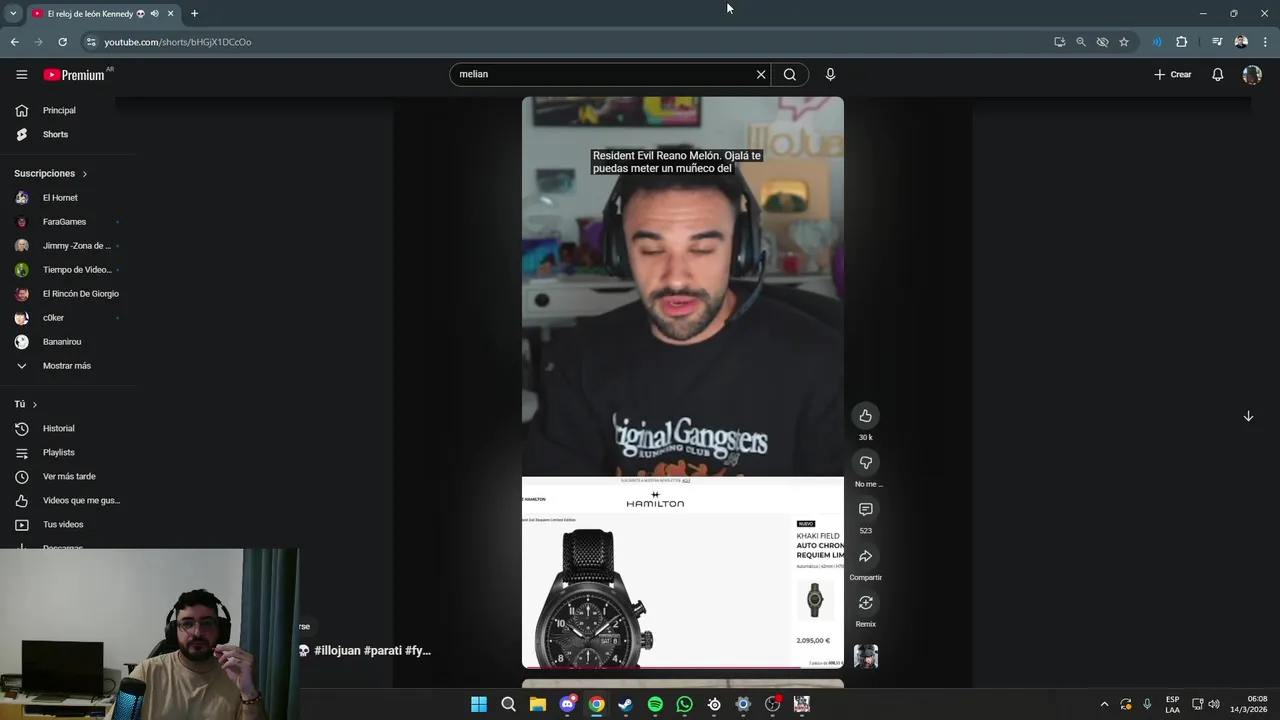Open YouTube account avatar menu
The width and height of the screenshot is (1280, 720).
point(1252,74)
